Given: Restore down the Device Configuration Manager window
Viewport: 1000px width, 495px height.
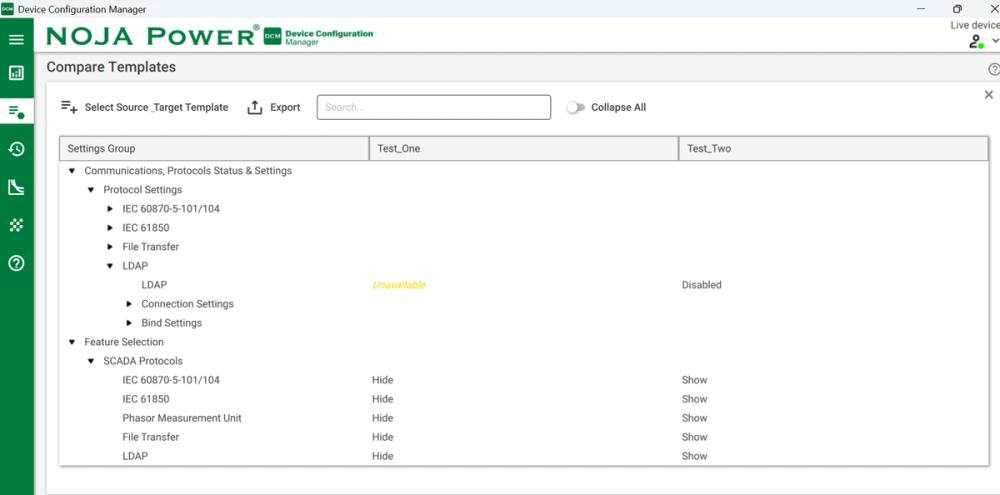Looking at the screenshot, I should click(957, 9).
